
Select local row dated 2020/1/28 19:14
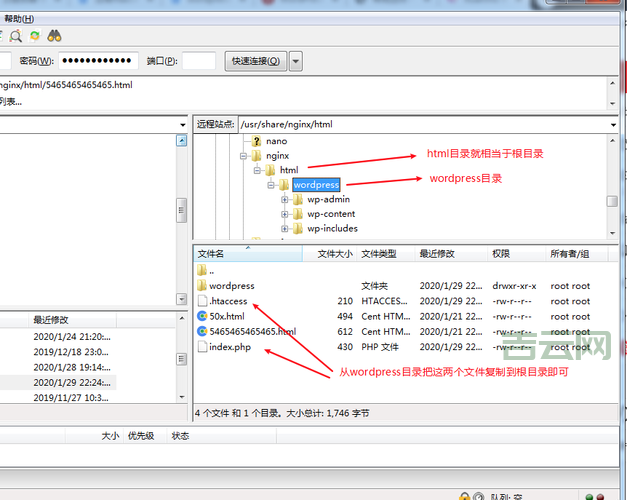coord(72,367)
